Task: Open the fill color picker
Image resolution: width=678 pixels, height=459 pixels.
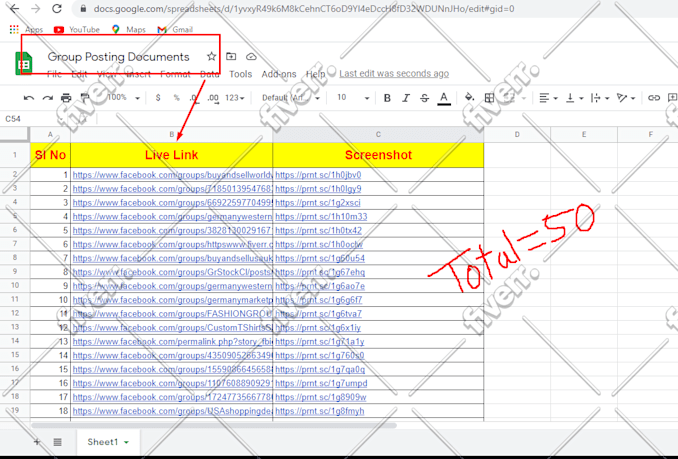Action: pos(469,98)
